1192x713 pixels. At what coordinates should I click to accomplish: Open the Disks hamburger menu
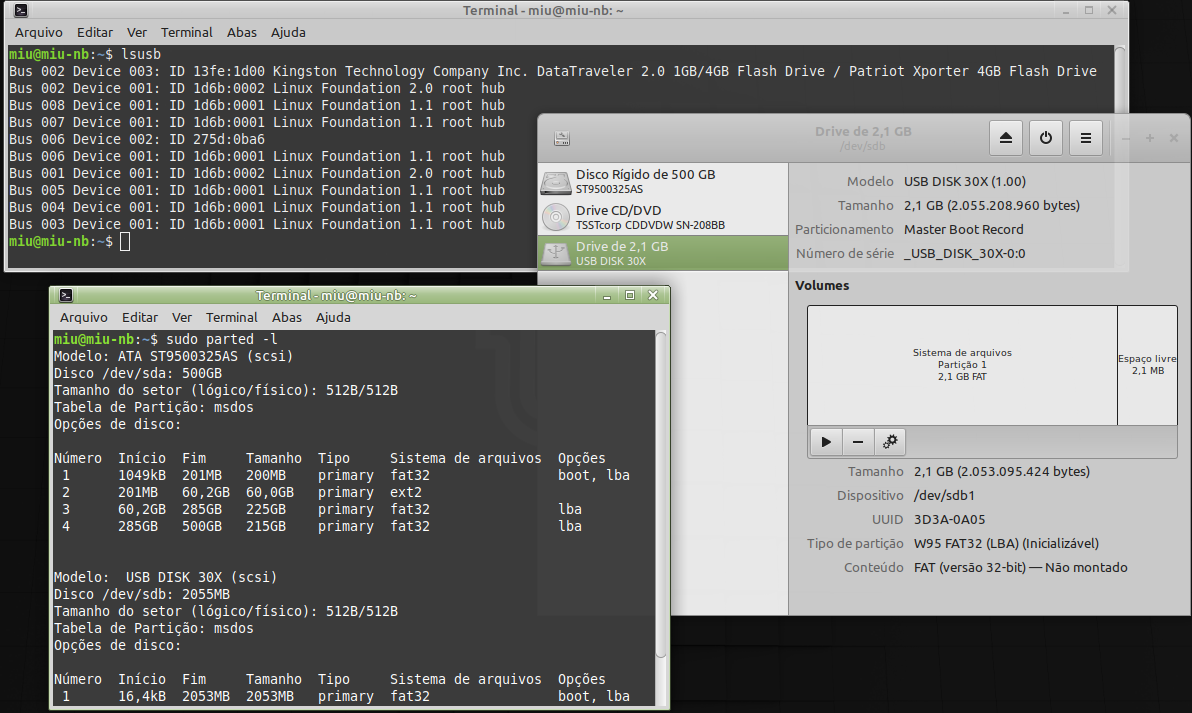tap(1086, 138)
